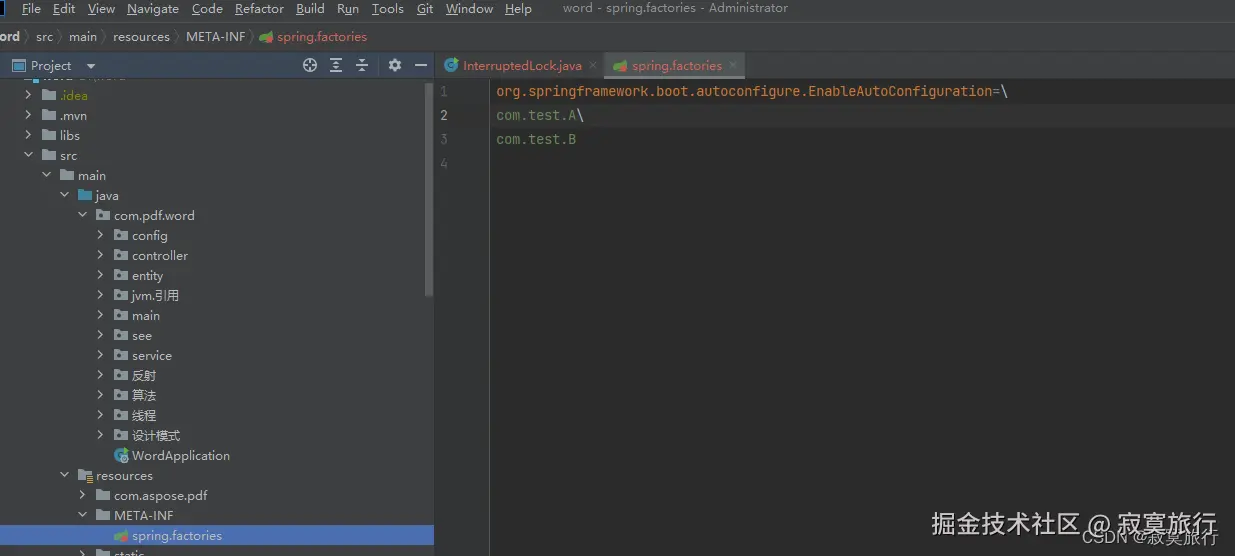Click the Select Opened File locate icon
Image resolution: width=1235 pixels, height=556 pixels.
(310, 65)
